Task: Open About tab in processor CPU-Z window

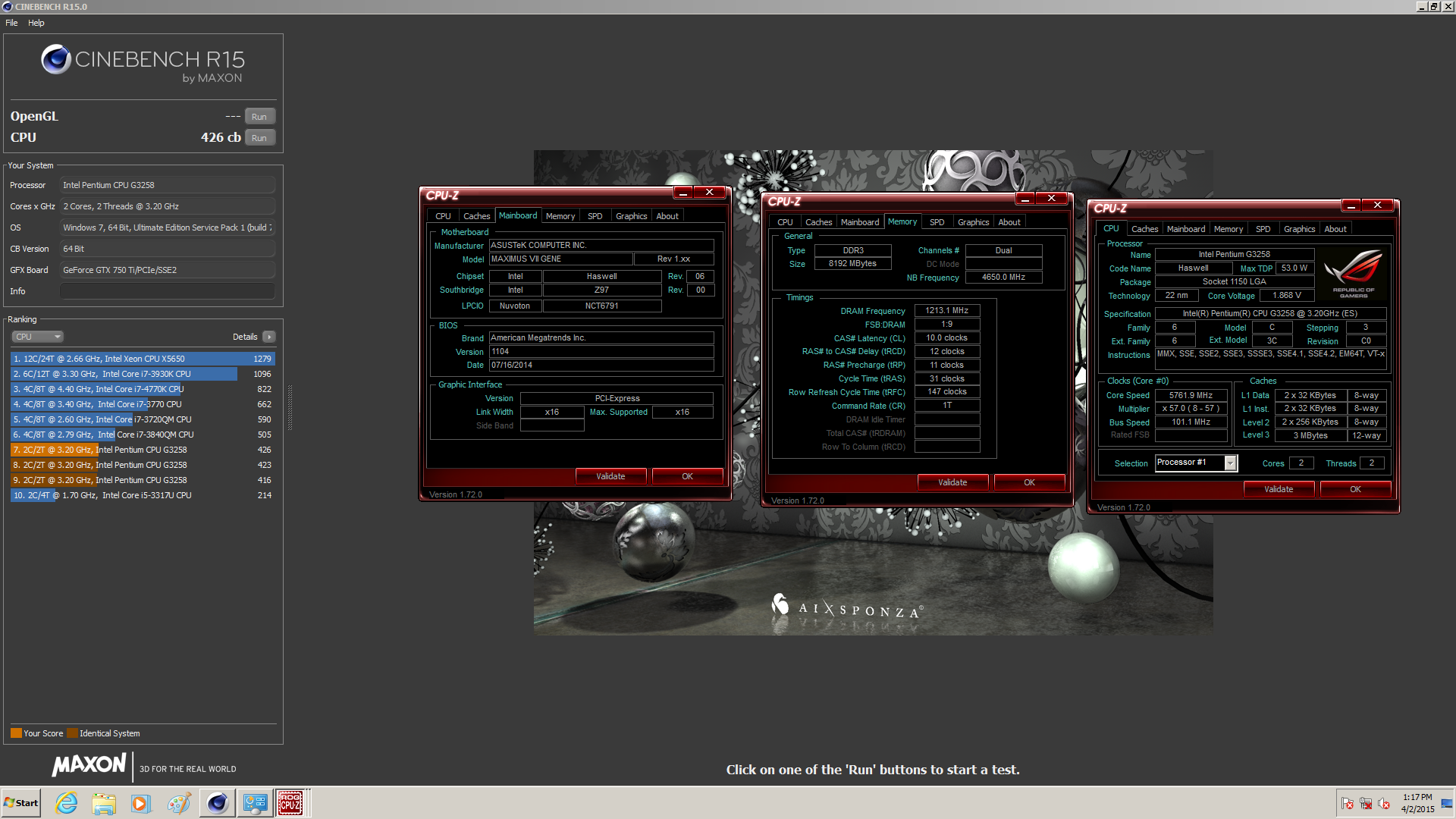Action: tap(1335, 229)
